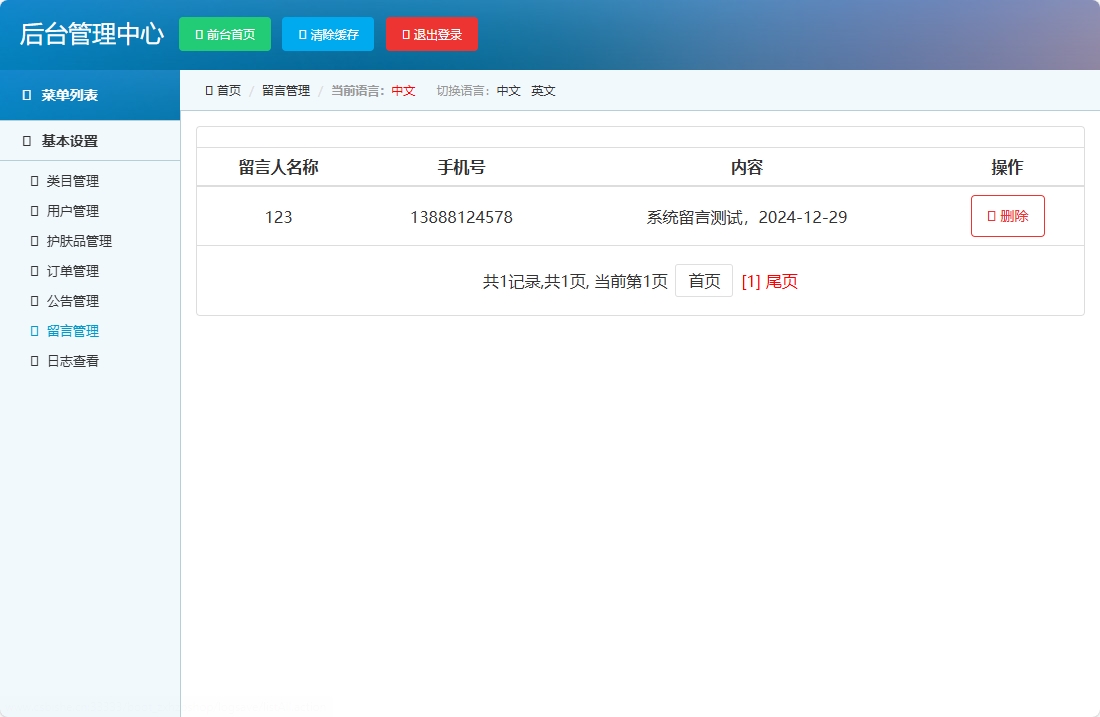Switch interface language to 英文
The image size is (1100, 717).
click(x=543, y=90)
